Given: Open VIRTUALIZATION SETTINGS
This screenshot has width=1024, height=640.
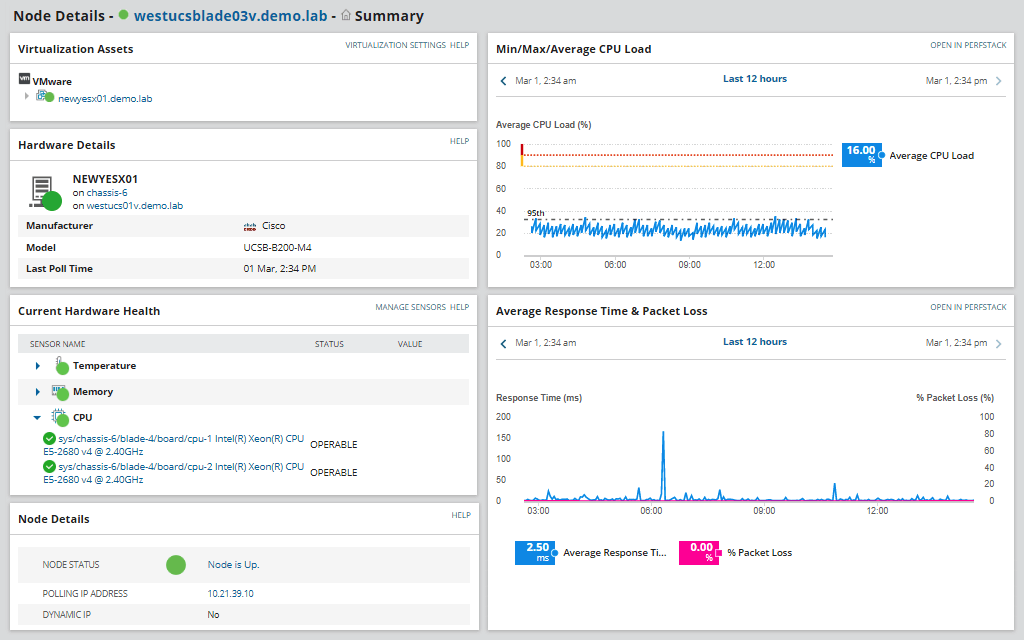Looking at the screenshot, I should (395, 45).
